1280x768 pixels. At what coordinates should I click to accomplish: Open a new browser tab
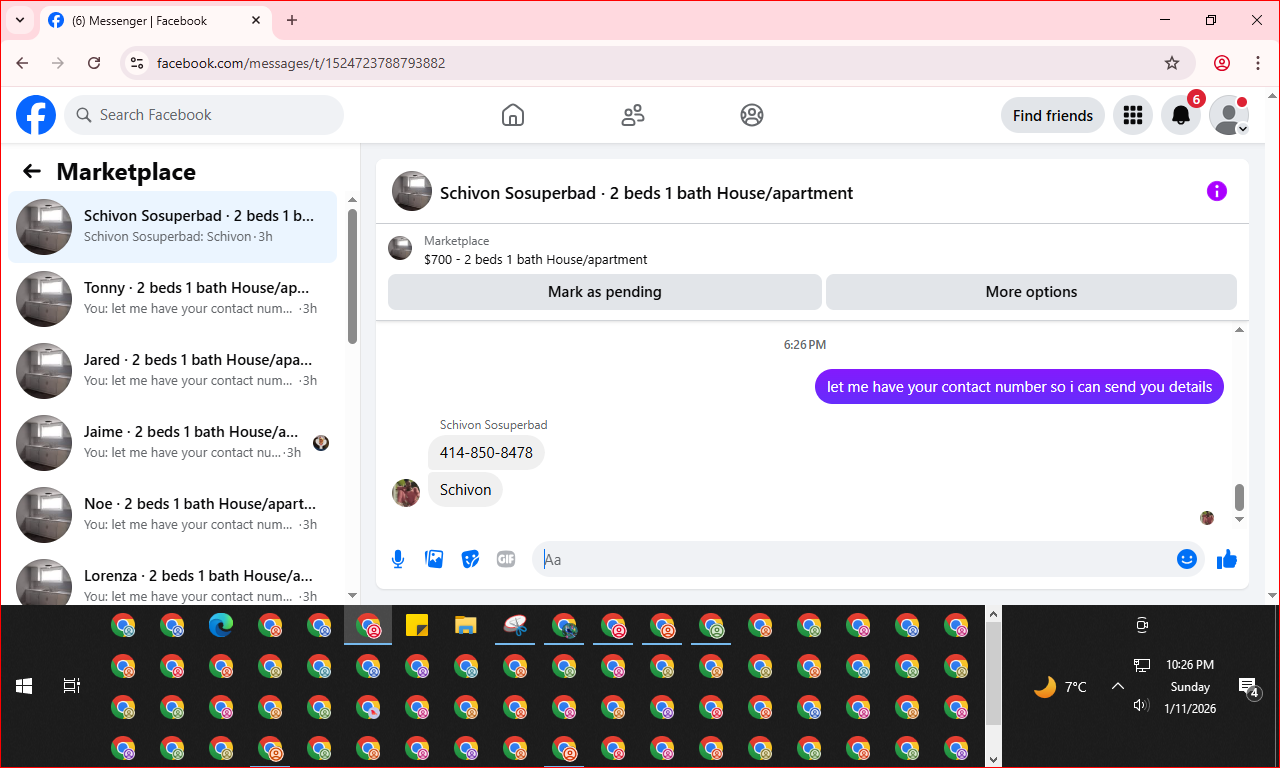tap(292, 20)
